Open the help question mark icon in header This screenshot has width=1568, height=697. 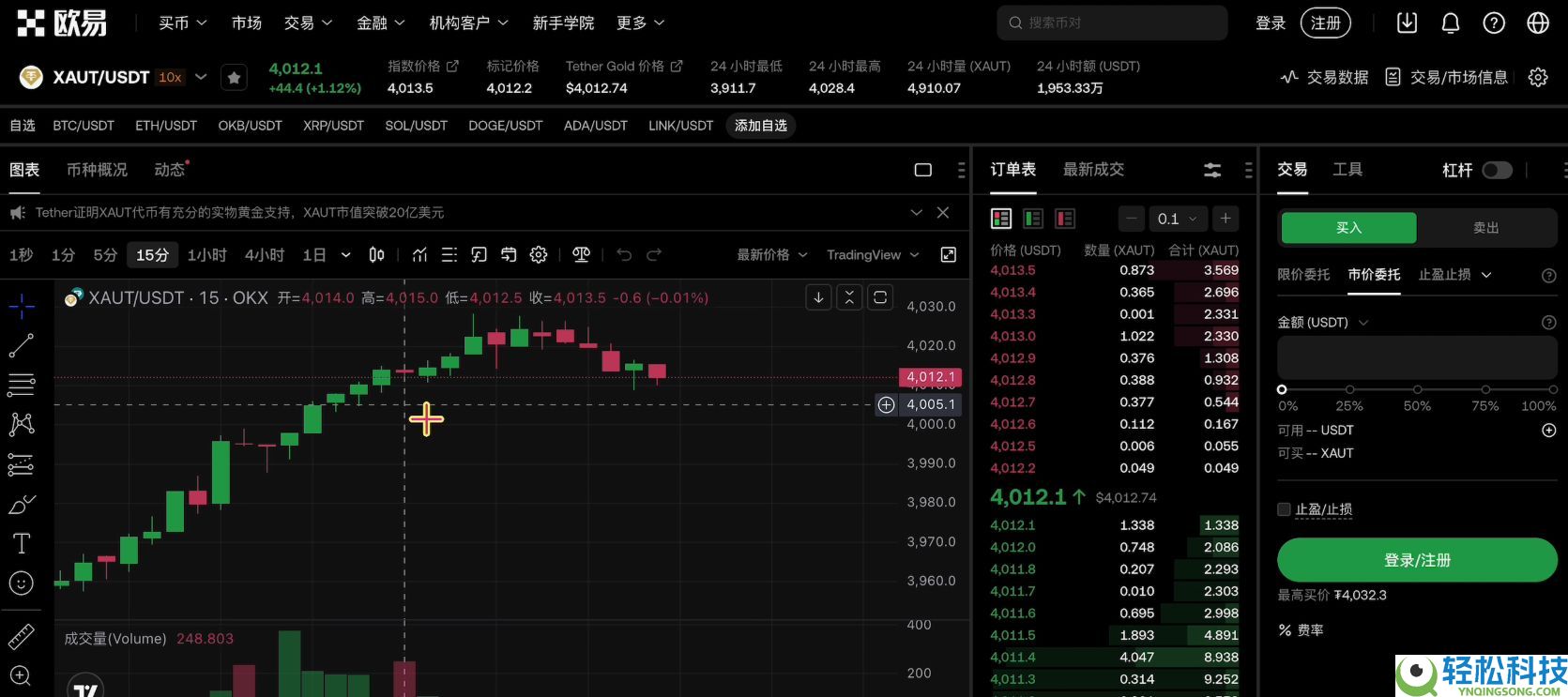pyautogui.click(x=1494, y=23)
